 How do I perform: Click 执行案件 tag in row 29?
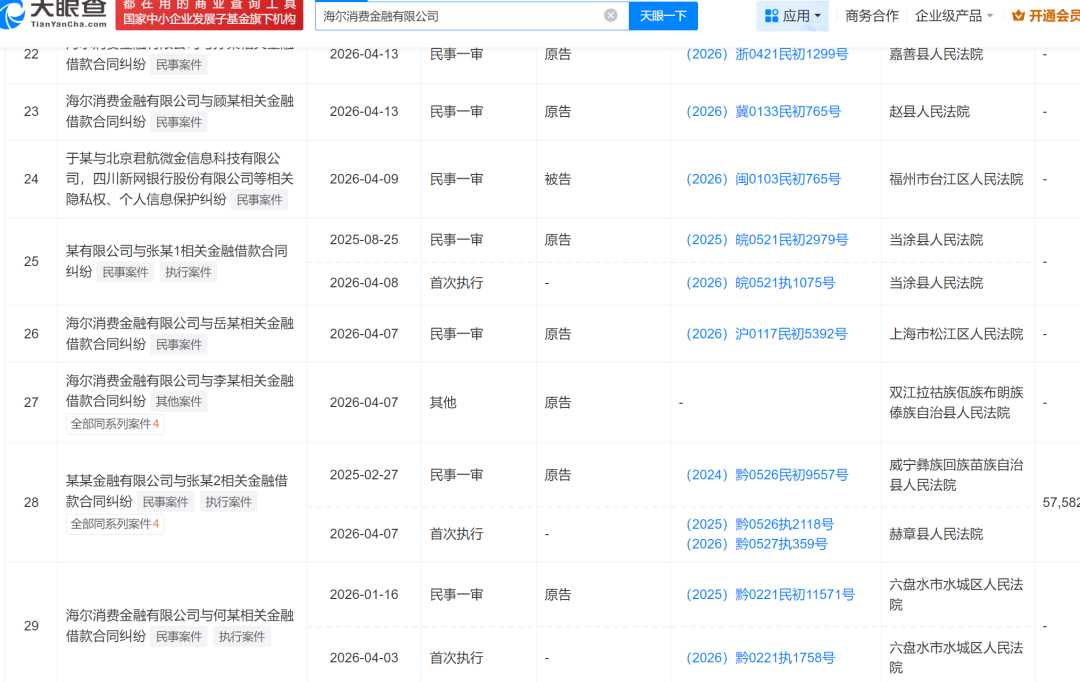pyautogui.click(x=242, y=637)
